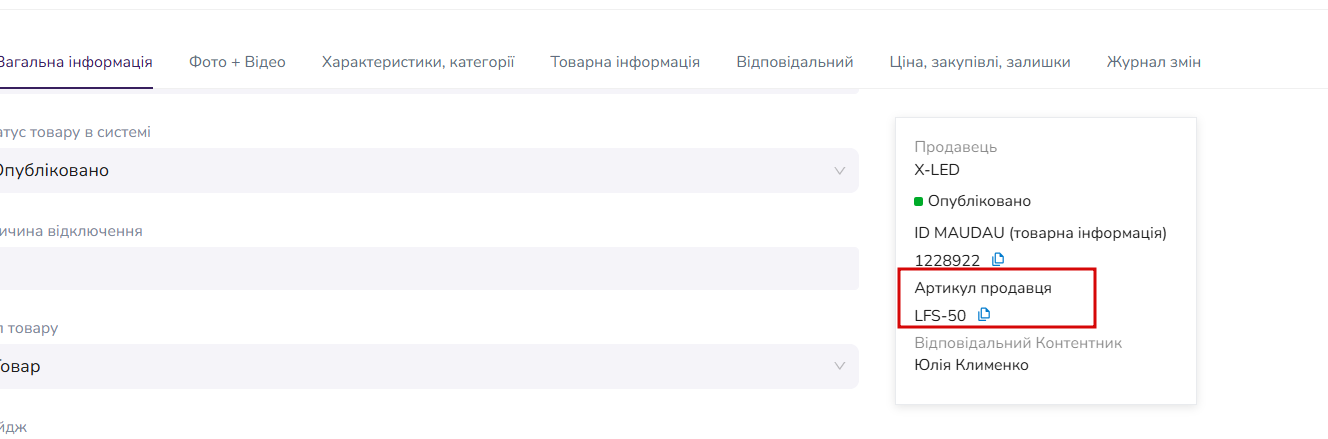Expand the product type dropdown arrow
The width and height of the screenshot is (1328, 439).
tap(840, 367)
